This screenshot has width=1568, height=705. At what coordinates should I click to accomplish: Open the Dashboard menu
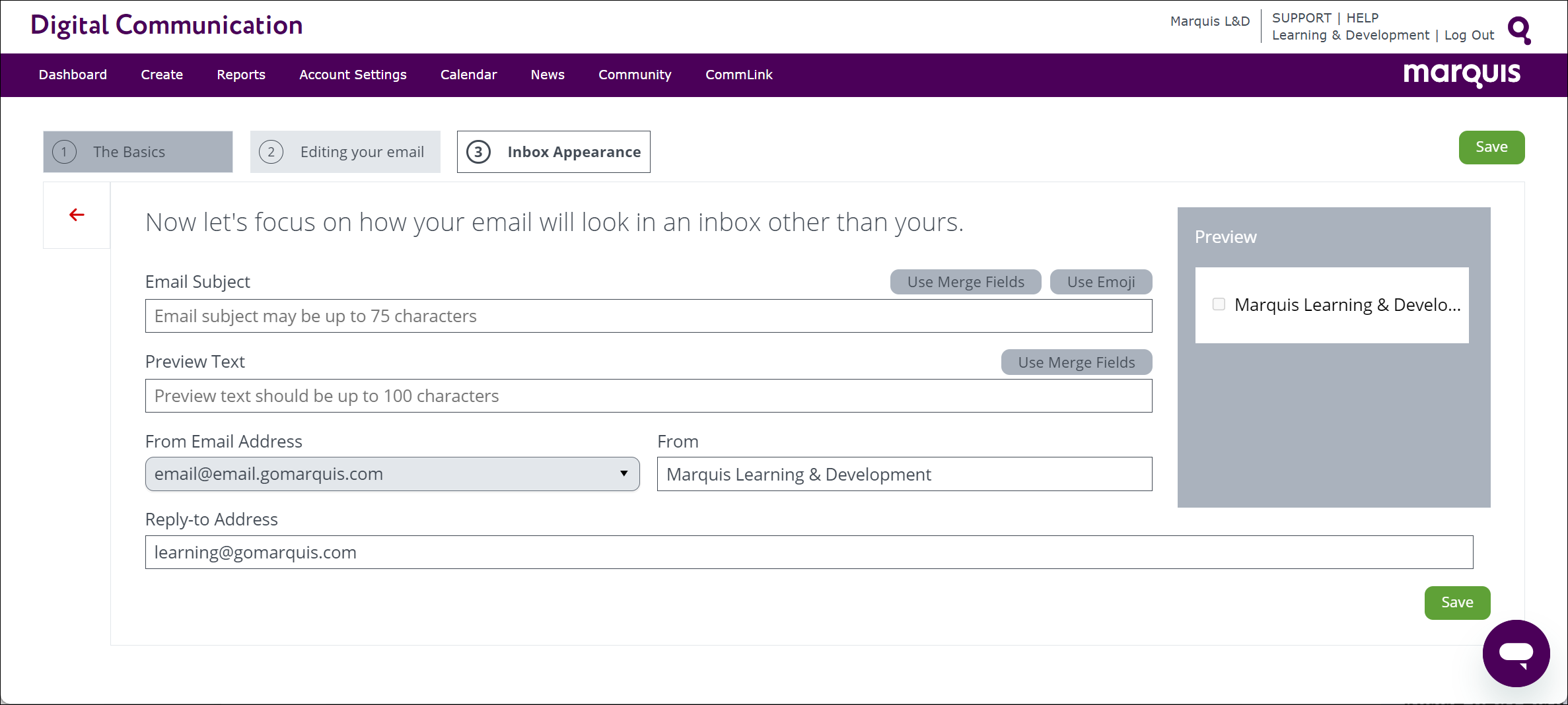pos(73,75)
